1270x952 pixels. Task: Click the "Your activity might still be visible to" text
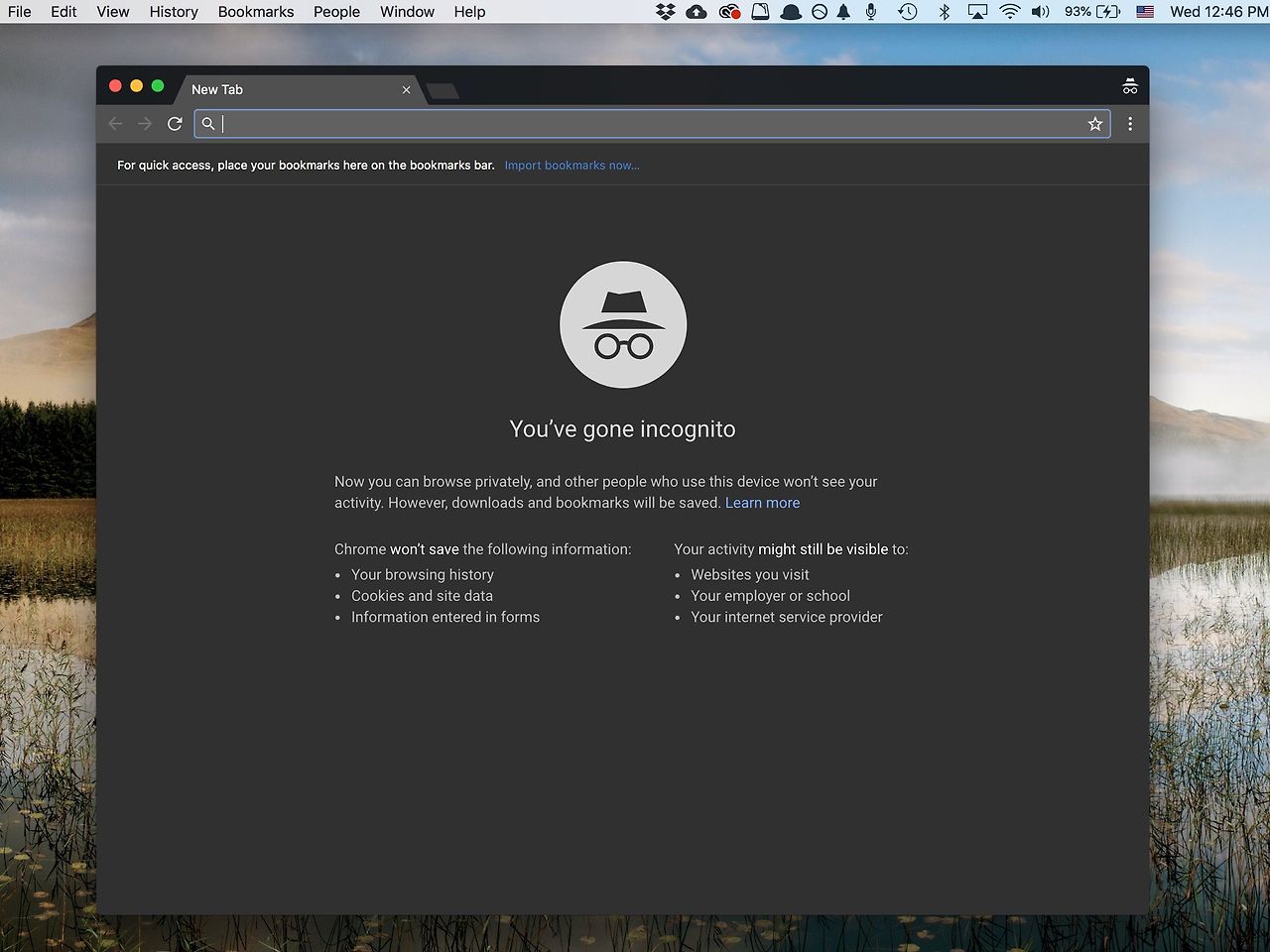[x=791, y=549]
